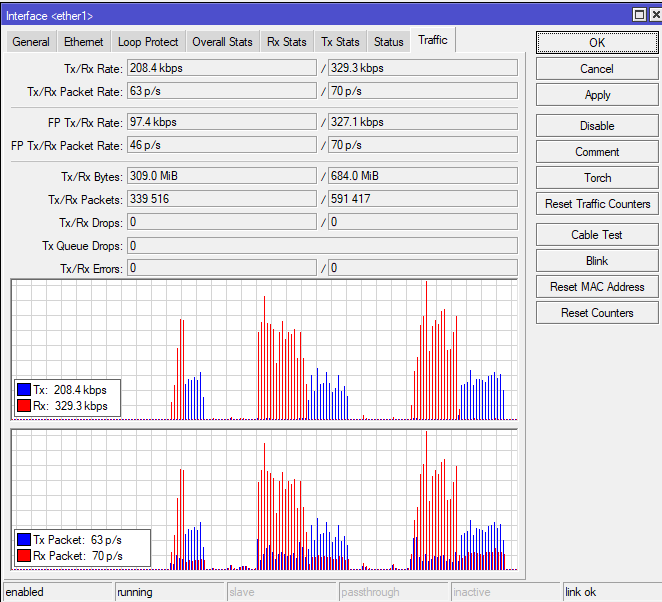Image resolution: width=662 pixels, height=602 pixels.
Task: Click the Rx Rate field showing 329.3 kbps
Action: [423, 68]
